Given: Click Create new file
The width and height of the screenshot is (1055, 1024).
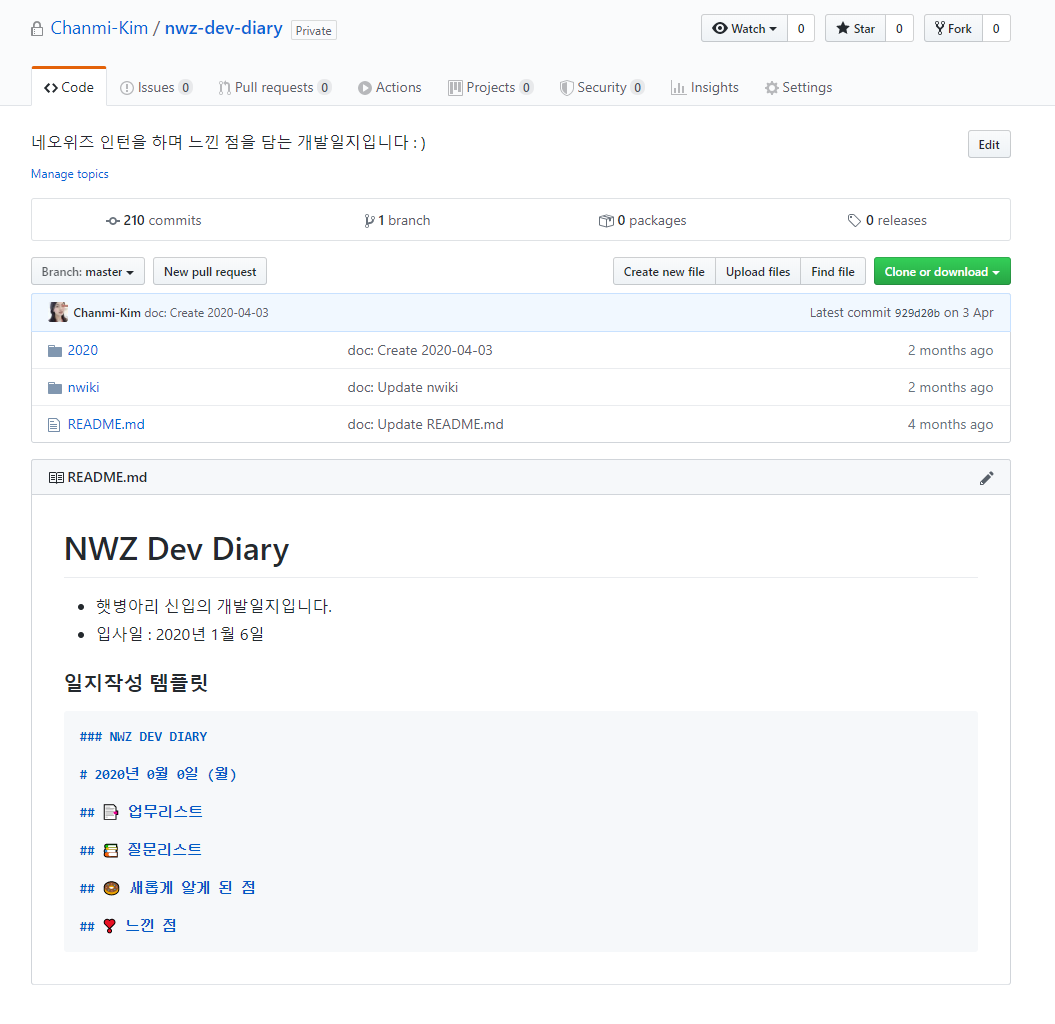Looking at the screenshot, I should (x=664, y=272).
